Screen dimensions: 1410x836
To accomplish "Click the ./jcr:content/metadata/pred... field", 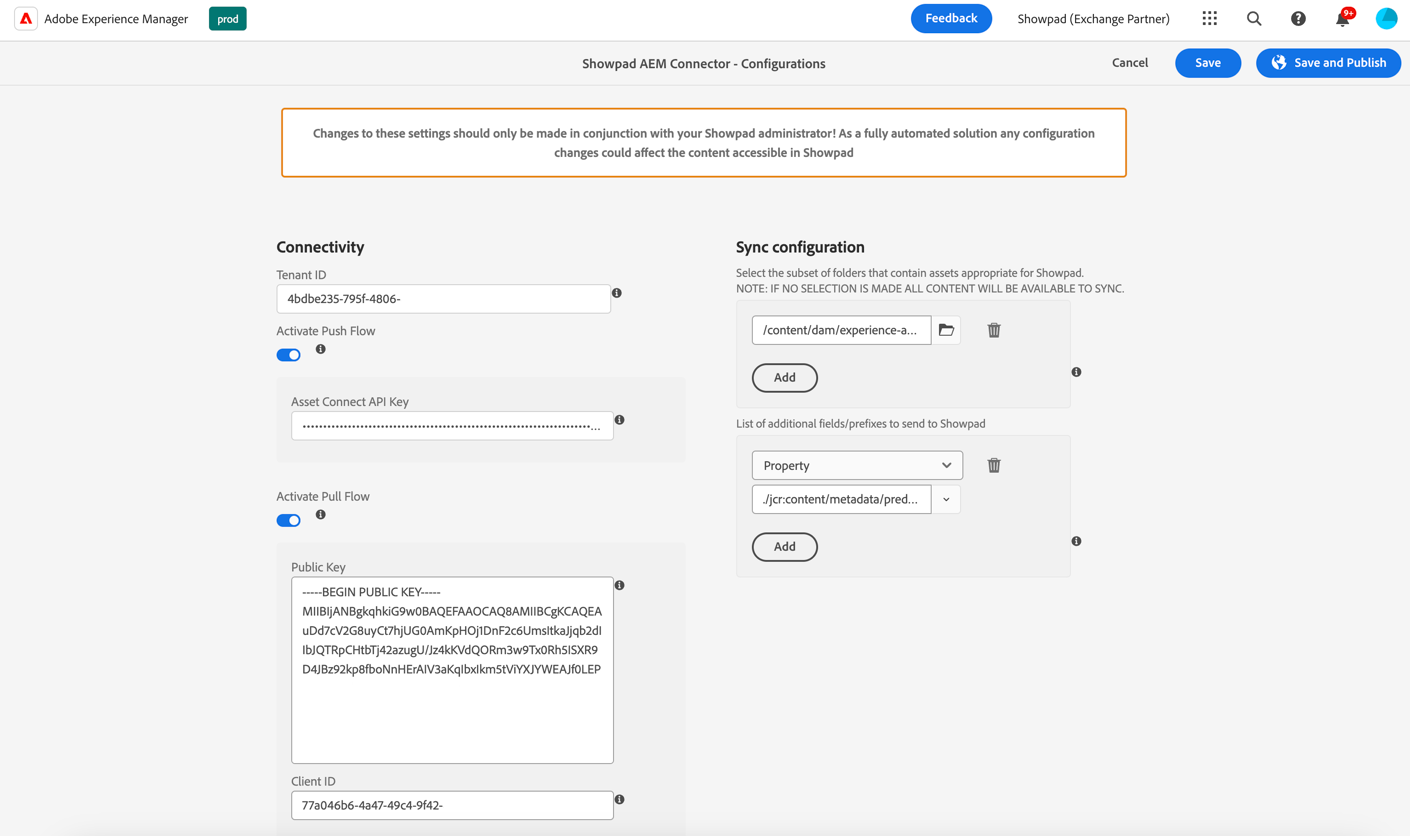I will [841, 499].
